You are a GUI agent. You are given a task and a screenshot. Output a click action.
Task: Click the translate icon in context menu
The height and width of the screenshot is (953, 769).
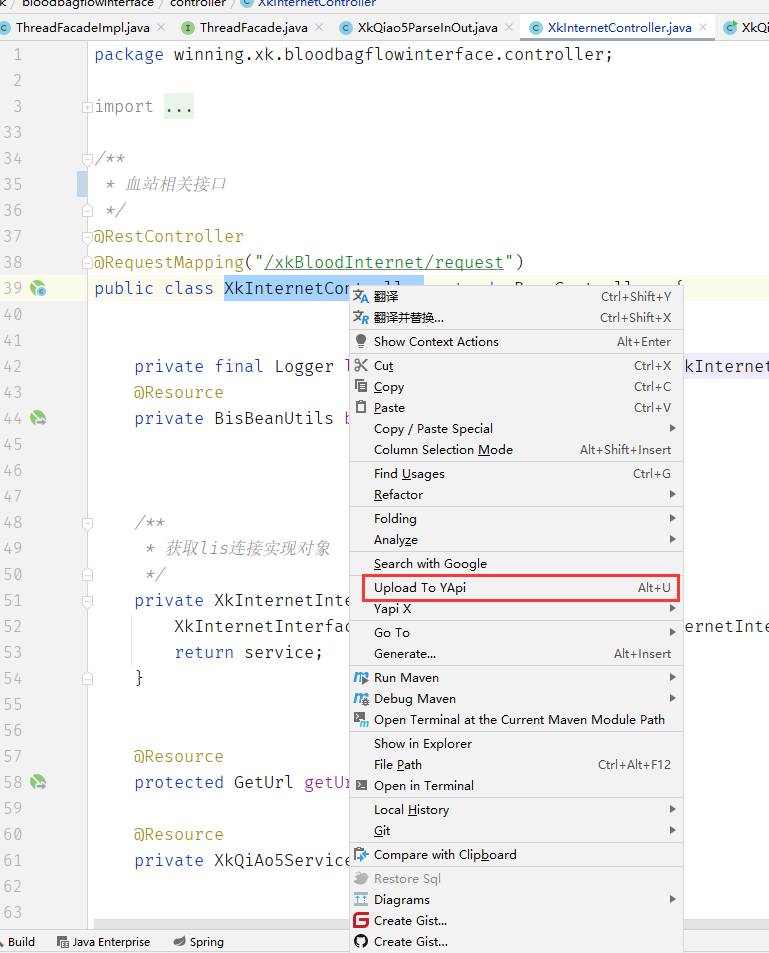click(360, 297)
